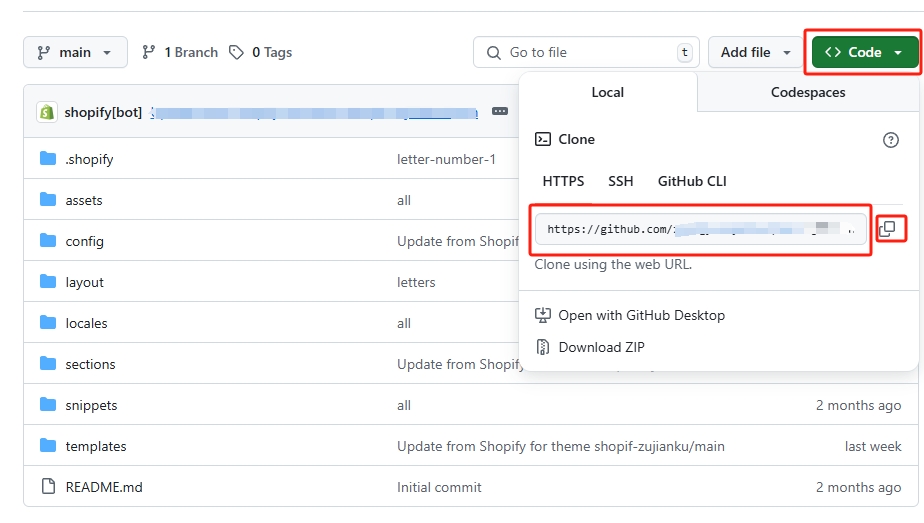The width and height of the screenshot is (924, 523).
Task: Choose Open with GitHub Desktop
Action: (630, 316)
